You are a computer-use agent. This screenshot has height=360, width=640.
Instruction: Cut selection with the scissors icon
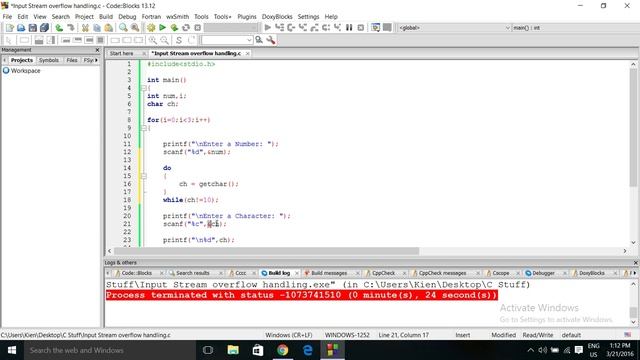pos(85,28)
